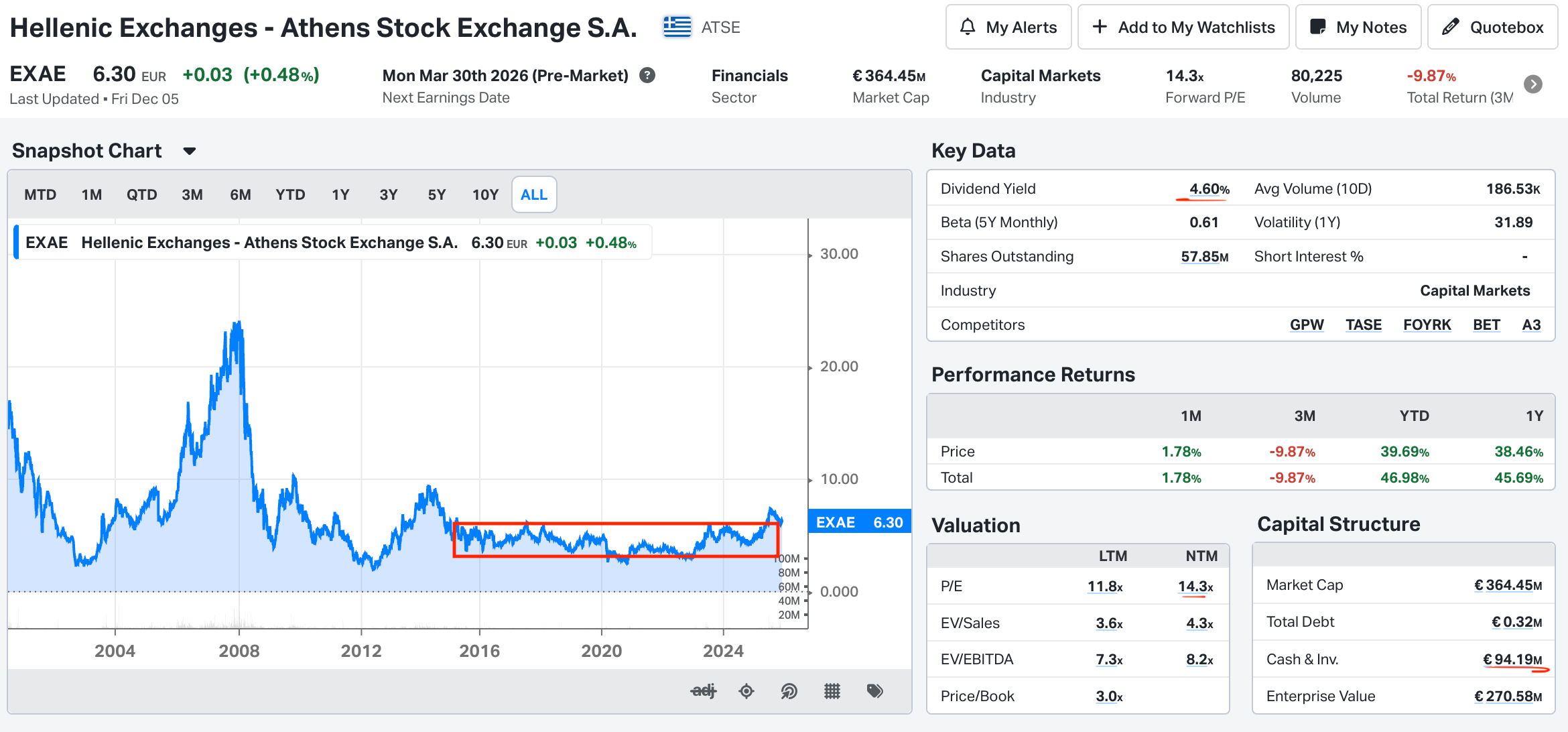Expand the Snapshot Chart dropdown arrow
1568x732 pixels.
(190, 151)
